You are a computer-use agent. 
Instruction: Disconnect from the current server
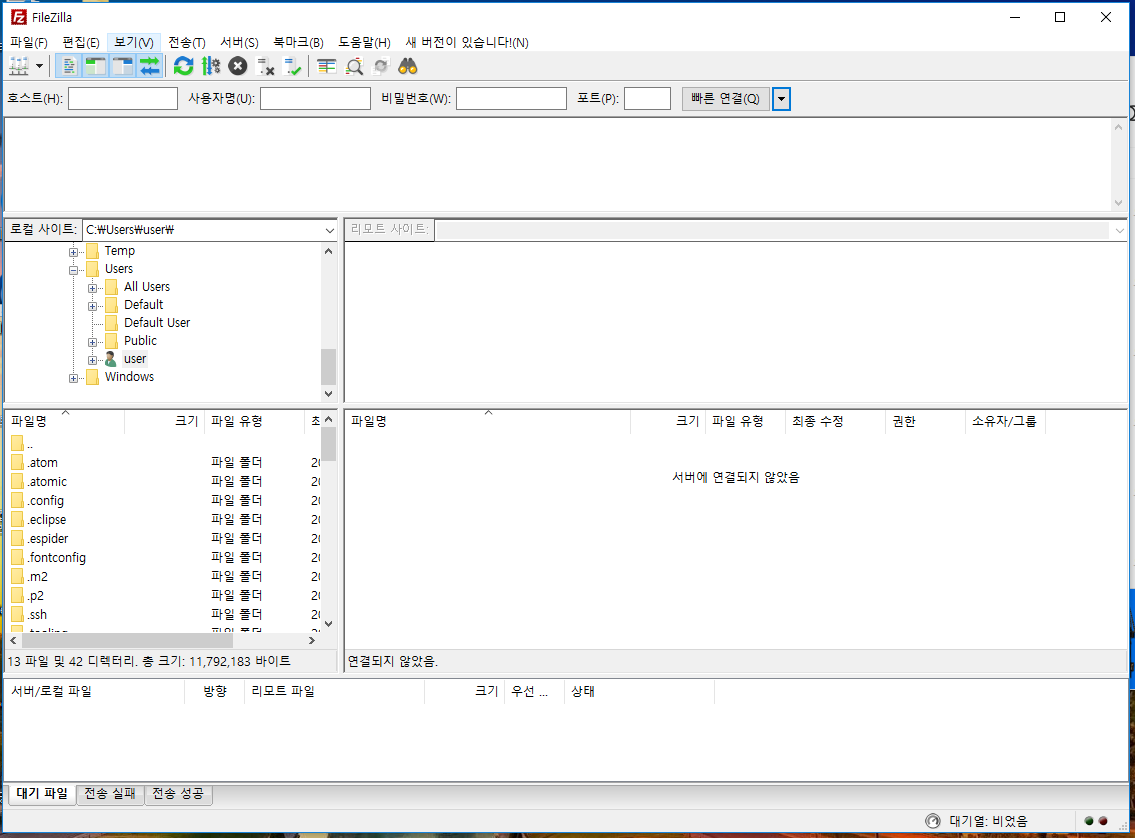click(x=265, y=67)
